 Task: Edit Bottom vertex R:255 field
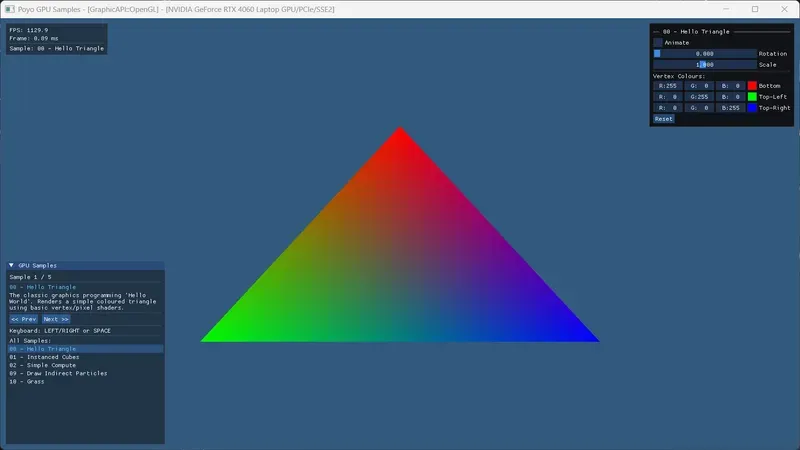coord(668,86)
